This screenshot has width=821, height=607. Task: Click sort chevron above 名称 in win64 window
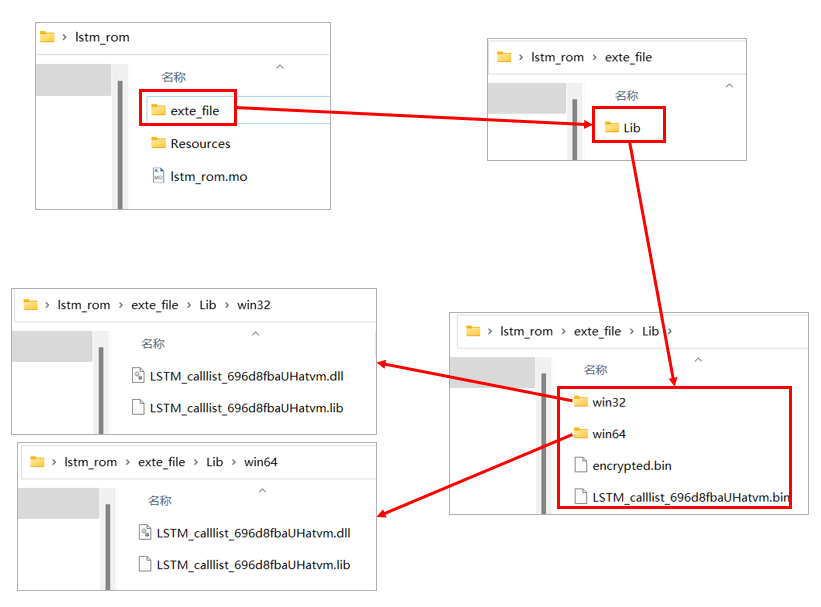tap(262, 490)
